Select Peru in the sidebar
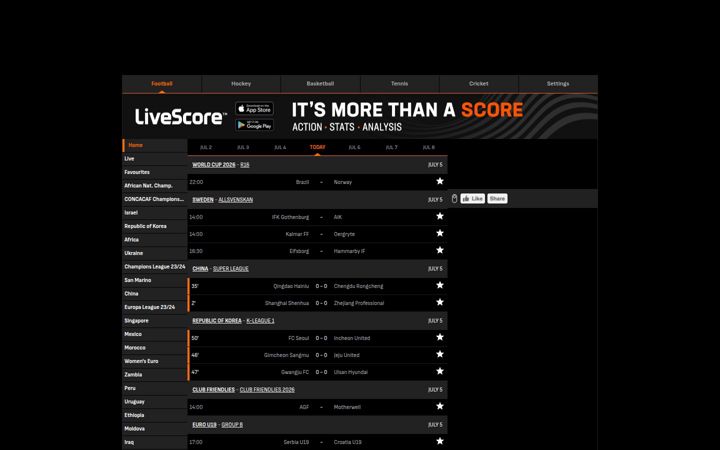Image resolution: width=720 pixels, height=450 pixels. pyautogui.click(x=155, y=388)
